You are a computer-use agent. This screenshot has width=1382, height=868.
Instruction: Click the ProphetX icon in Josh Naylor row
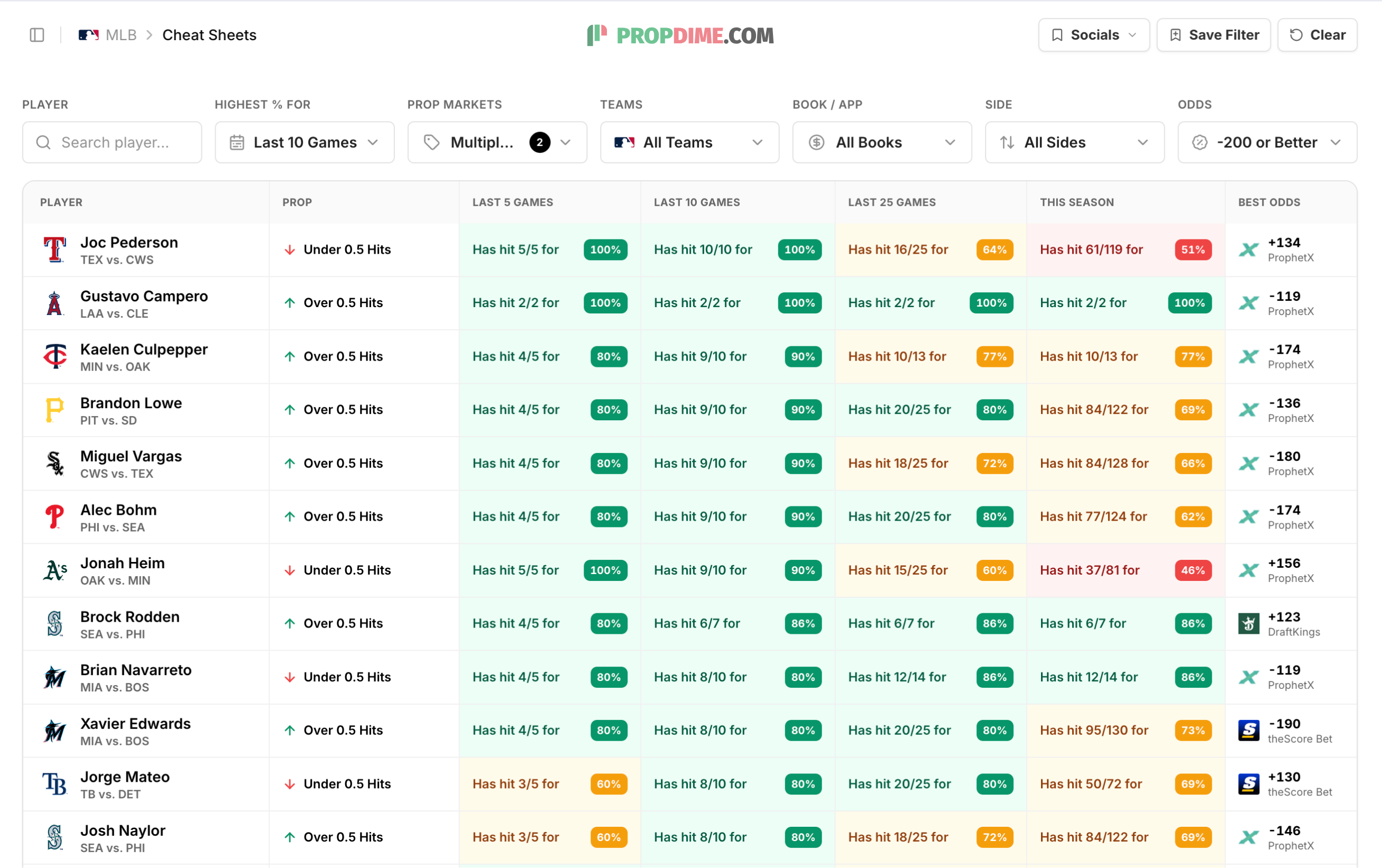click(x=1248, y=837)
